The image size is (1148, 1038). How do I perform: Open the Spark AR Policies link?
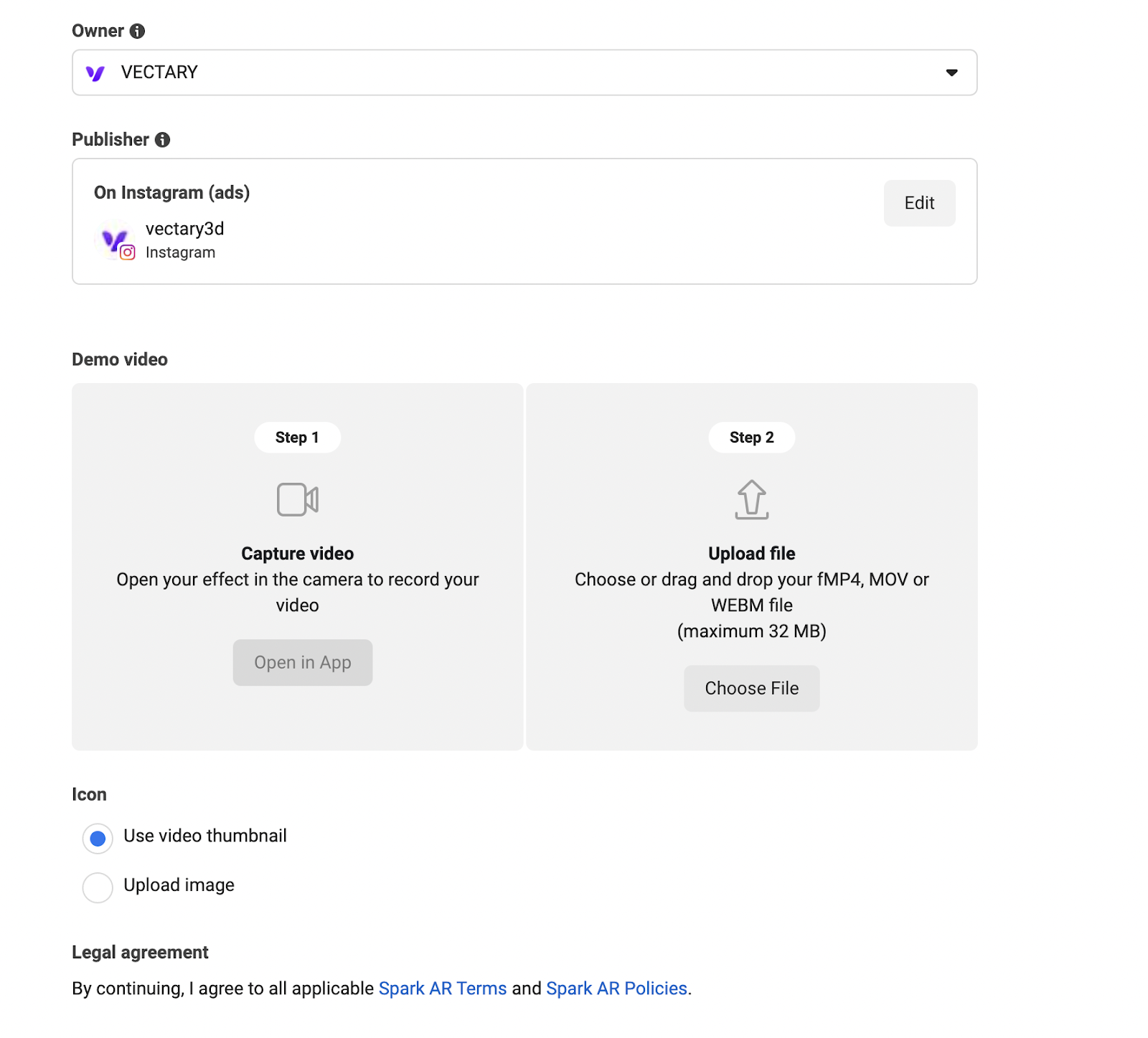[x=616, y=989]
